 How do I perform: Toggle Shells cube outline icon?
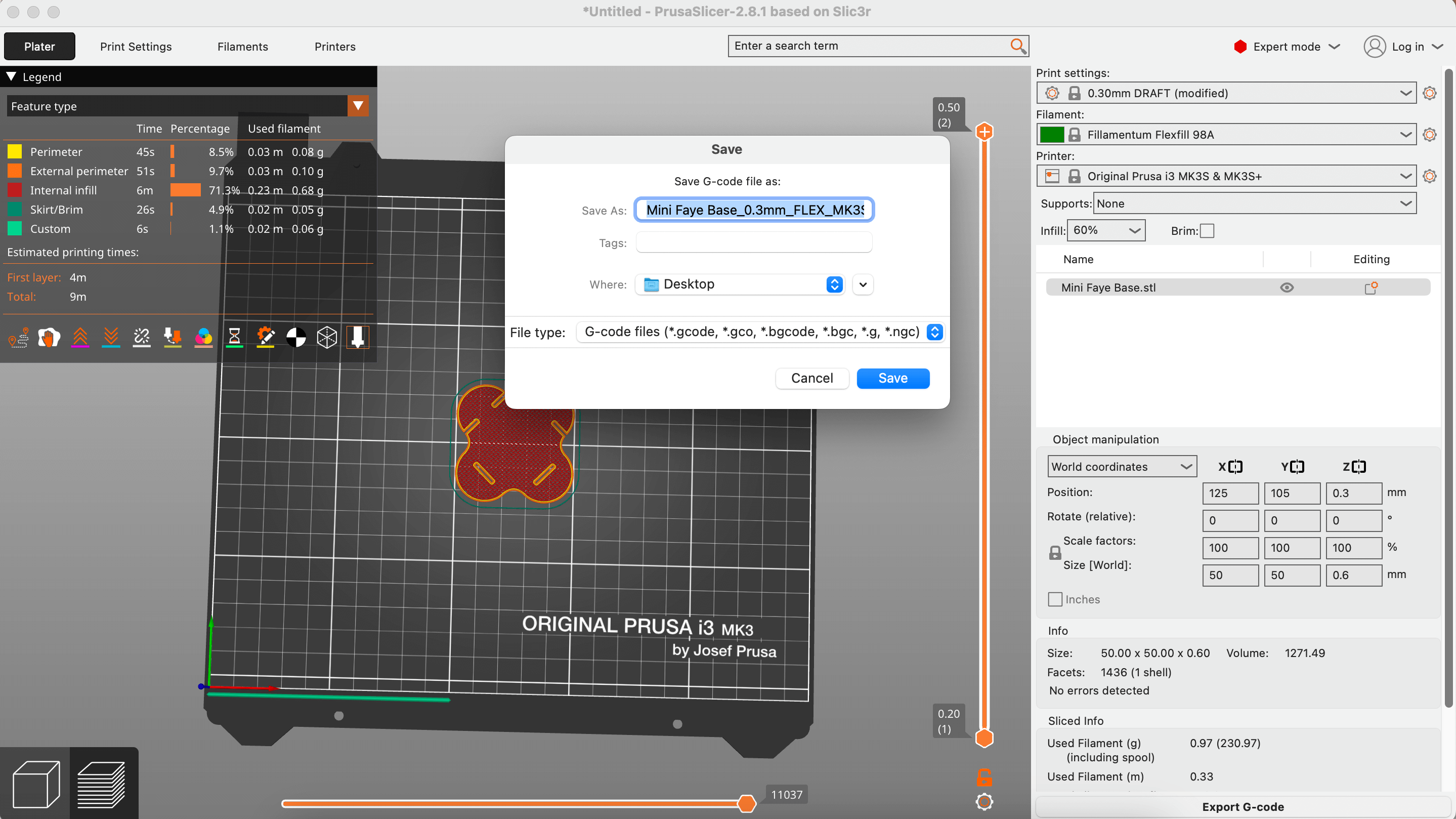327,338
